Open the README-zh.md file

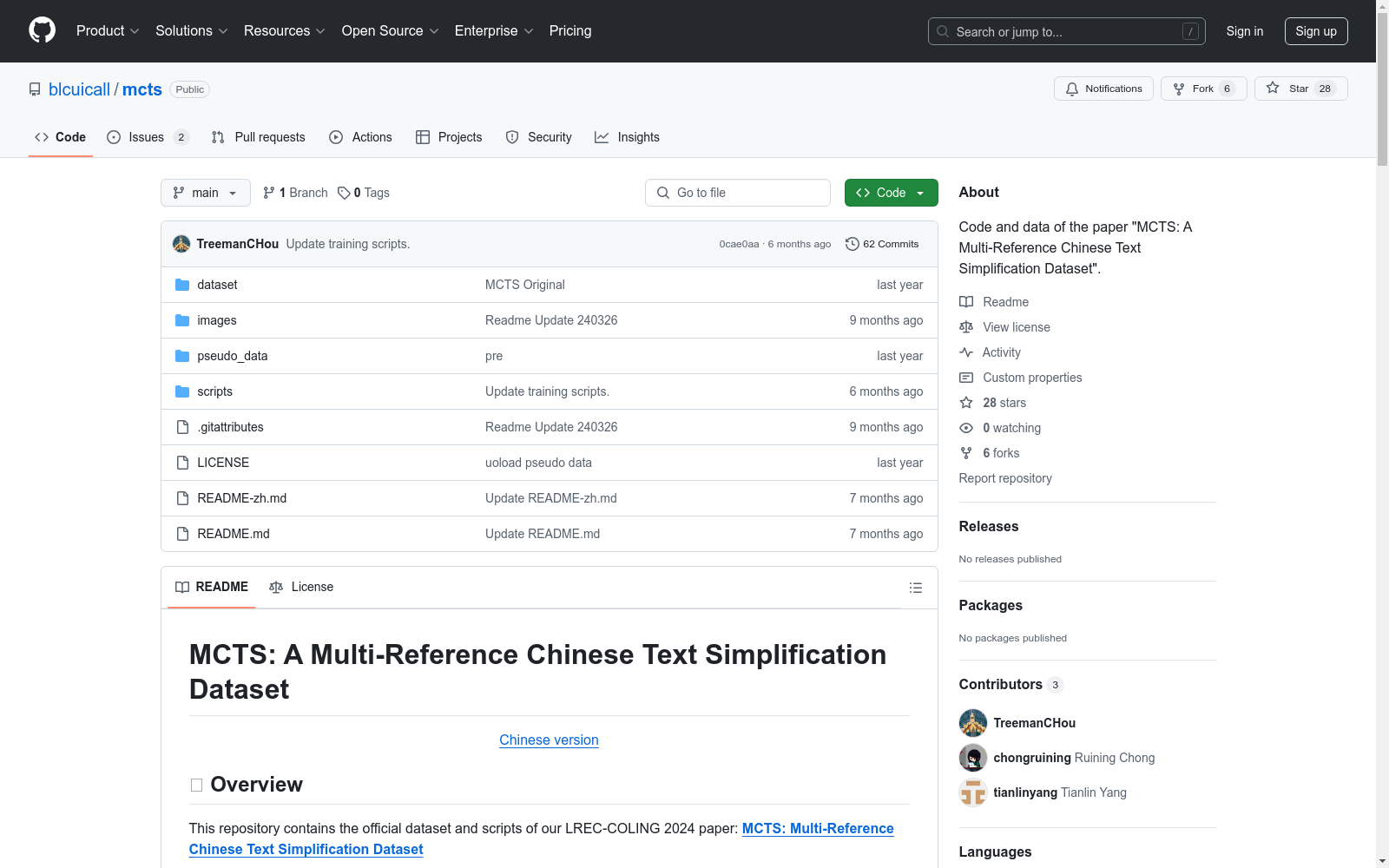(x=241, y=498)
